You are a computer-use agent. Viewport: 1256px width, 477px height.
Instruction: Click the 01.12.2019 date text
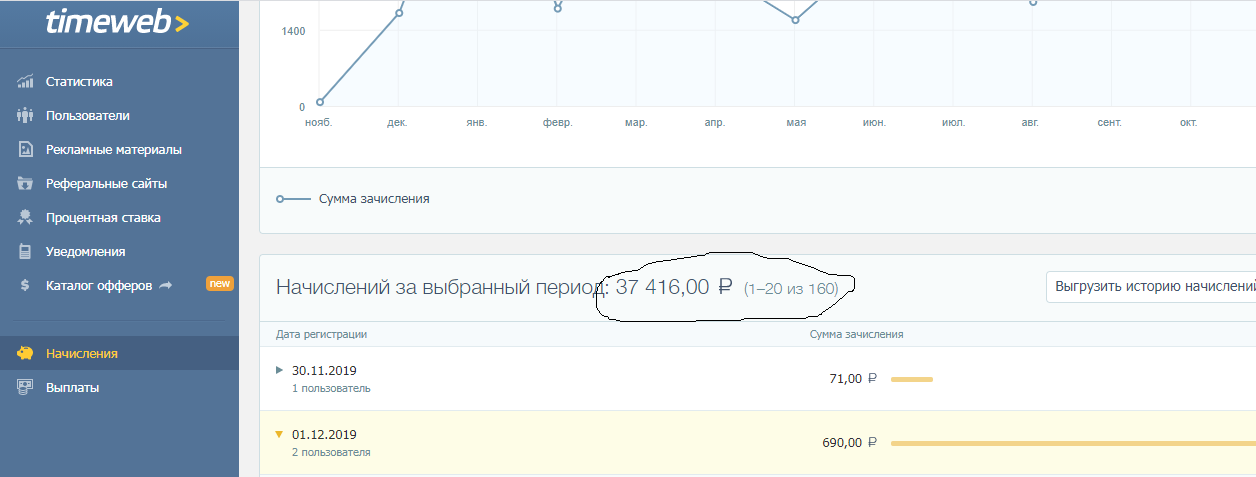(324, 434)
